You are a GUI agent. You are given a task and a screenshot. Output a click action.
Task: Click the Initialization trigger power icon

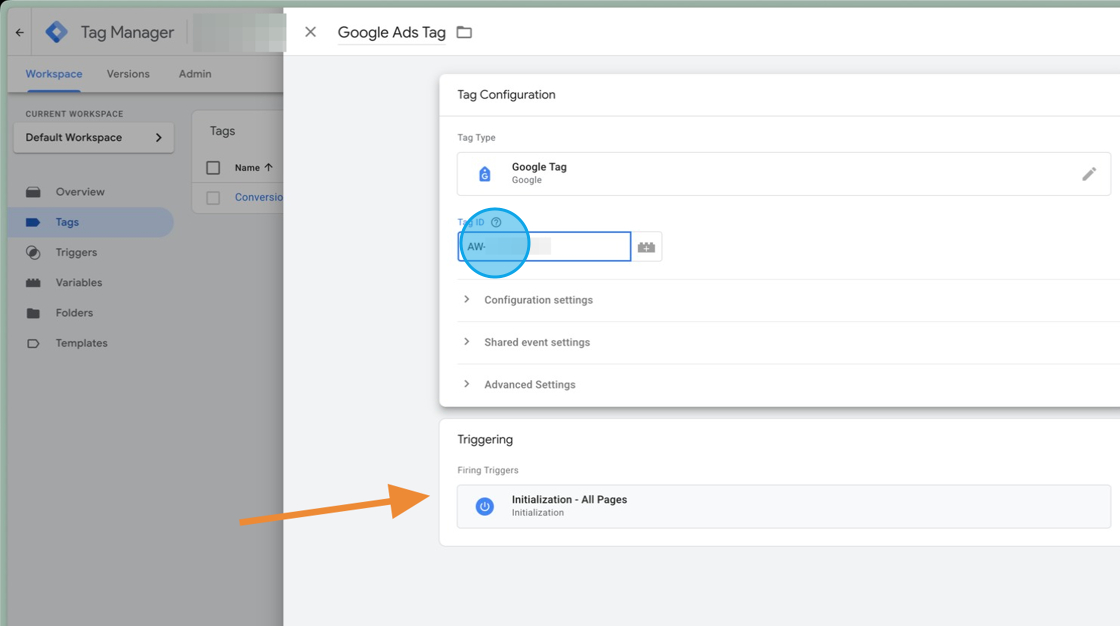[x=485, y=506]
